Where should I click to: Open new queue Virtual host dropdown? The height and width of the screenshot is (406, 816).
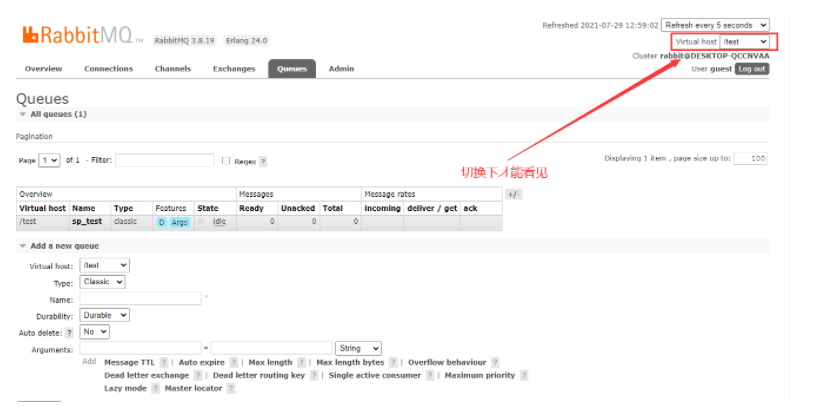[105, 265]
